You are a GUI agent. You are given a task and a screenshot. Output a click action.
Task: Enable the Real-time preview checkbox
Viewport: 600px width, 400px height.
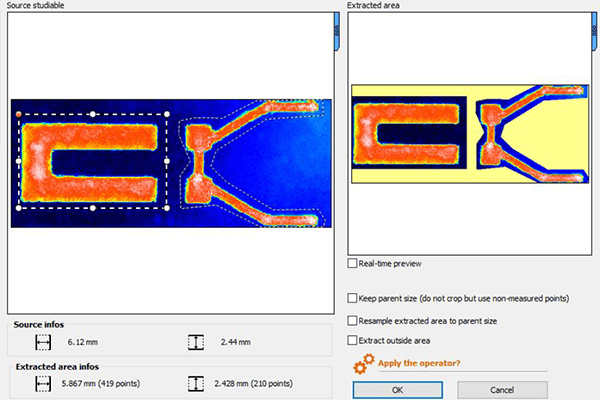tap(352, 263)
